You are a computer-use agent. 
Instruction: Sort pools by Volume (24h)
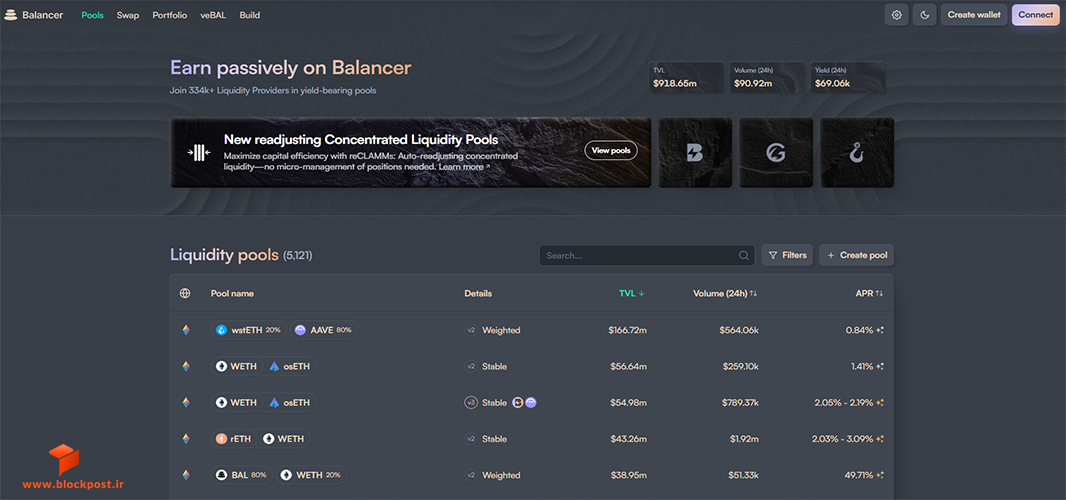pos(725,294)
